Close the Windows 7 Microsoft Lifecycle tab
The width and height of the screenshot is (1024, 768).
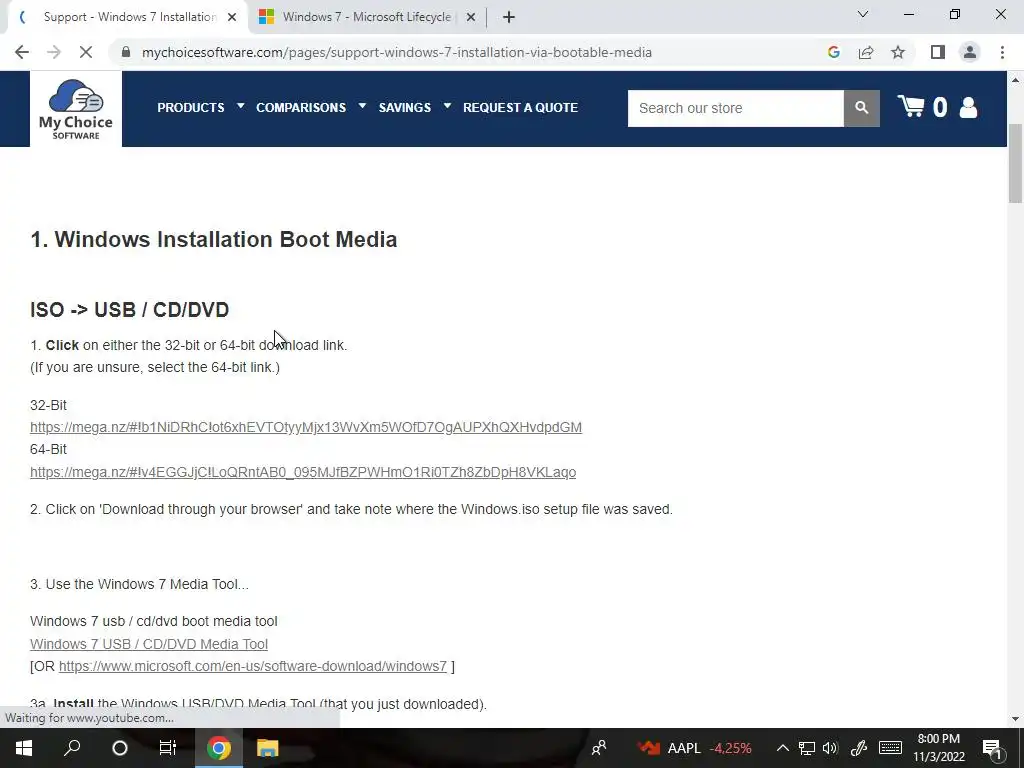point(471,17)
